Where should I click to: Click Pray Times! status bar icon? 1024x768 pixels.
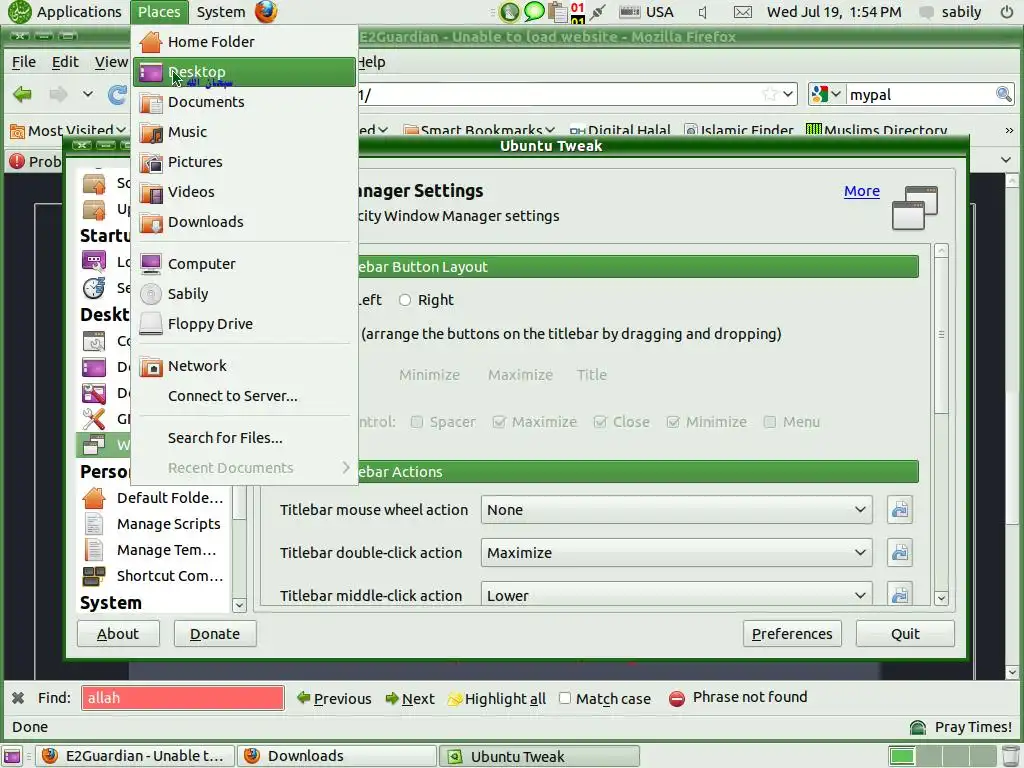[918, 727]
